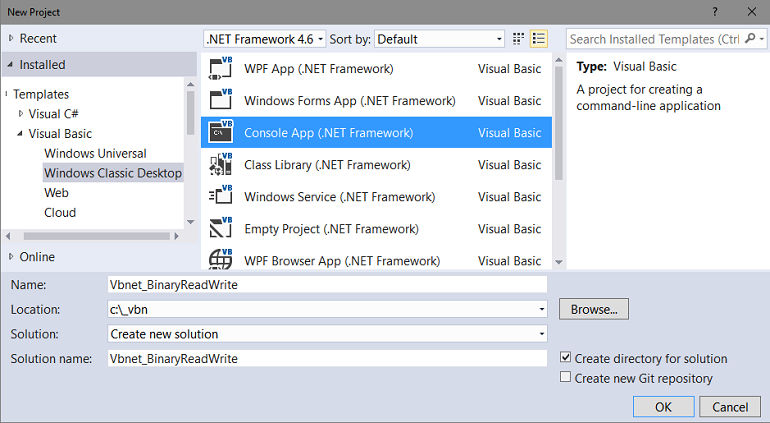Expand the Visual C# node
770x423 pixels.
[x=21, y=113]
